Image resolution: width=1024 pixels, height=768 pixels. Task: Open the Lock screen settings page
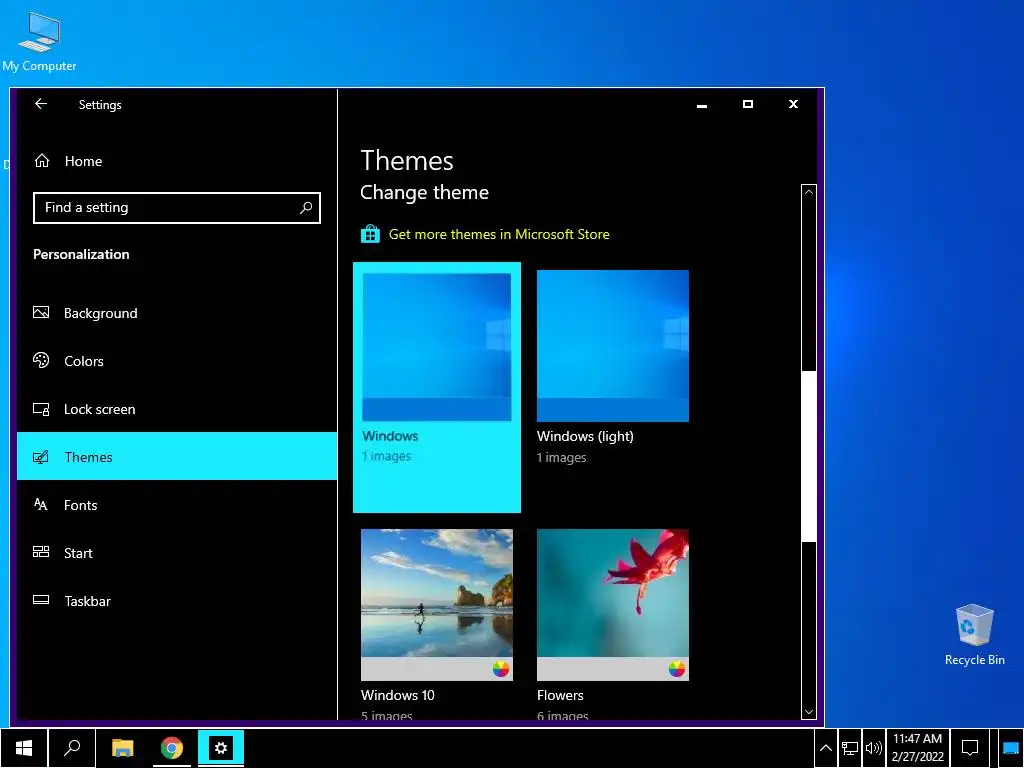pos(176,409)
